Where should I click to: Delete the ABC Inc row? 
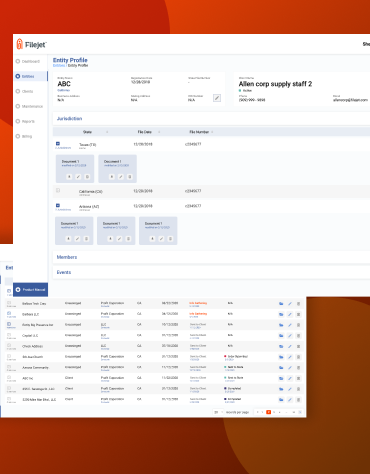298,378
